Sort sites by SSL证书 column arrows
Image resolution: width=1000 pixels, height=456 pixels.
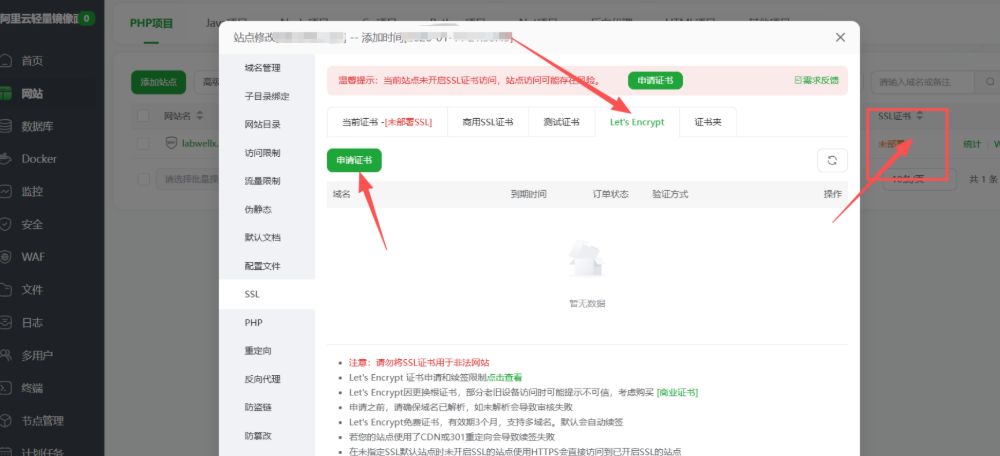point(919,116)
